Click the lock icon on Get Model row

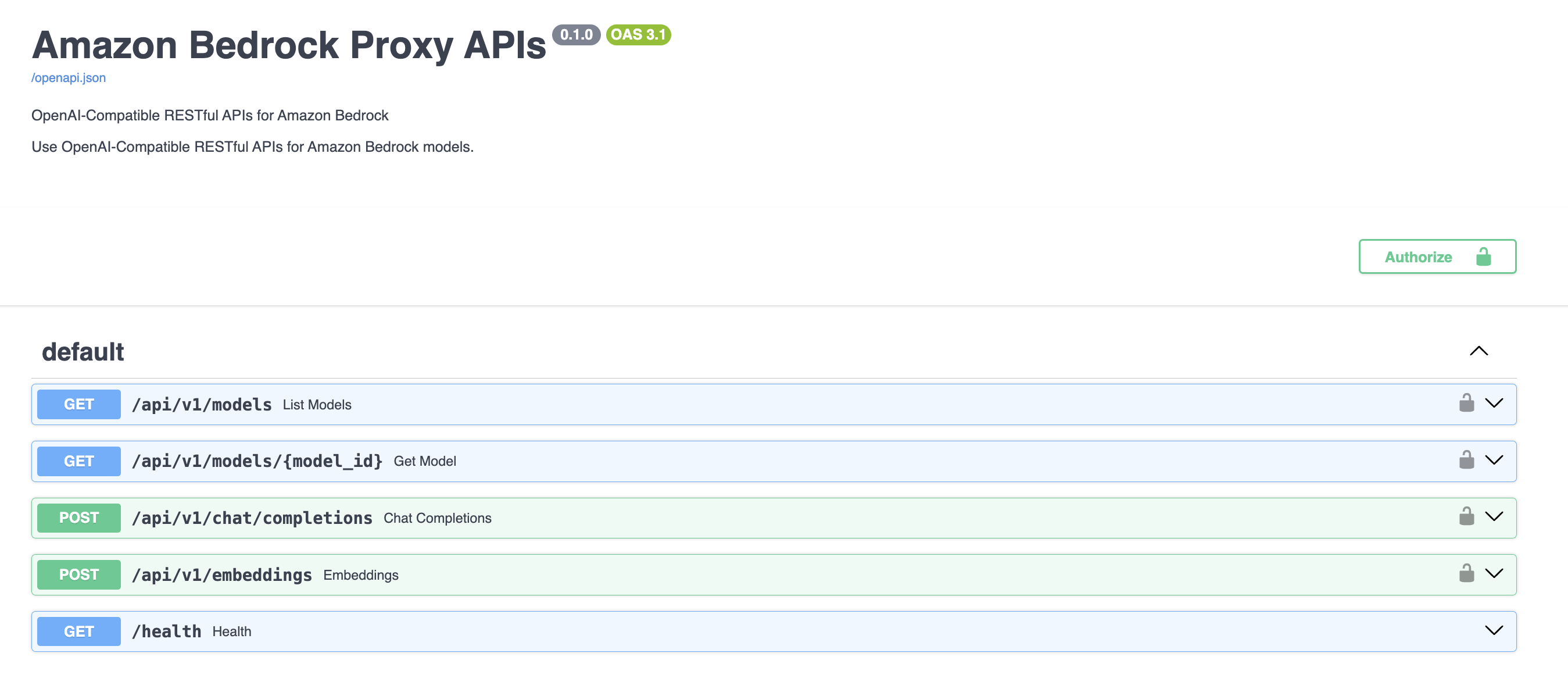point(1466,460)
